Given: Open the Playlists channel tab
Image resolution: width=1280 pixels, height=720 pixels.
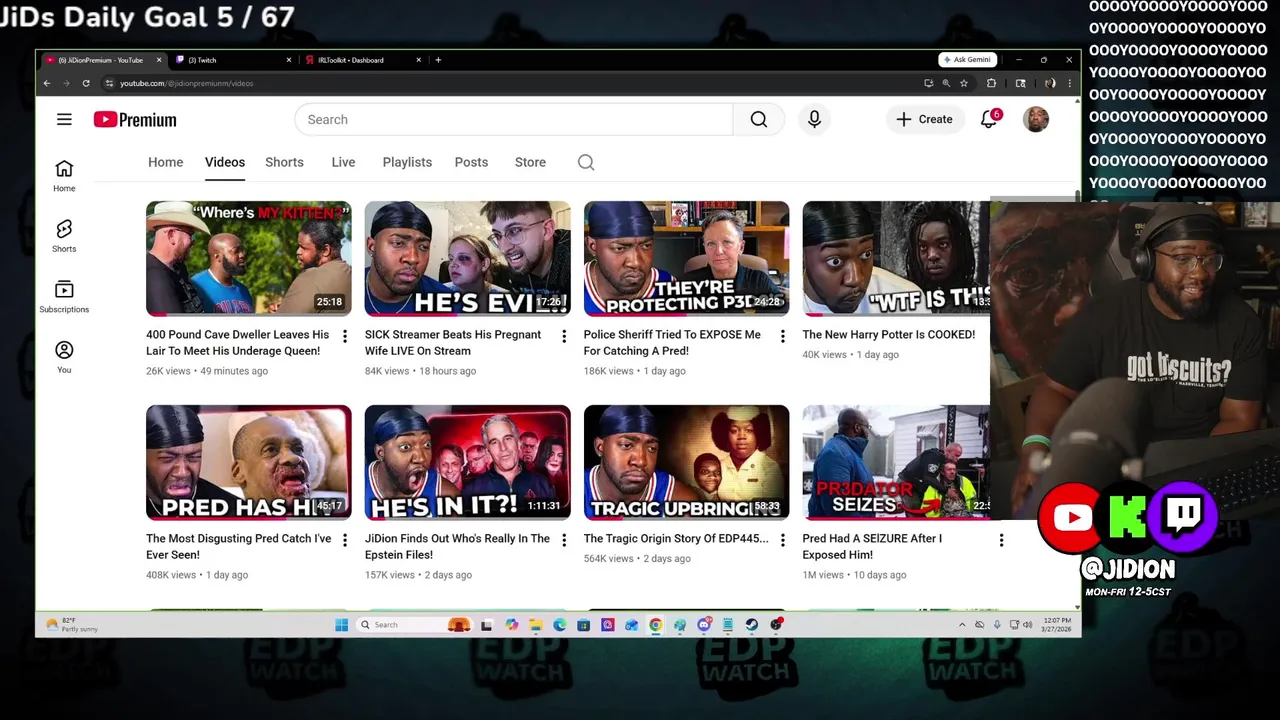Looking at the screenshot, I should tap(407, 162).
